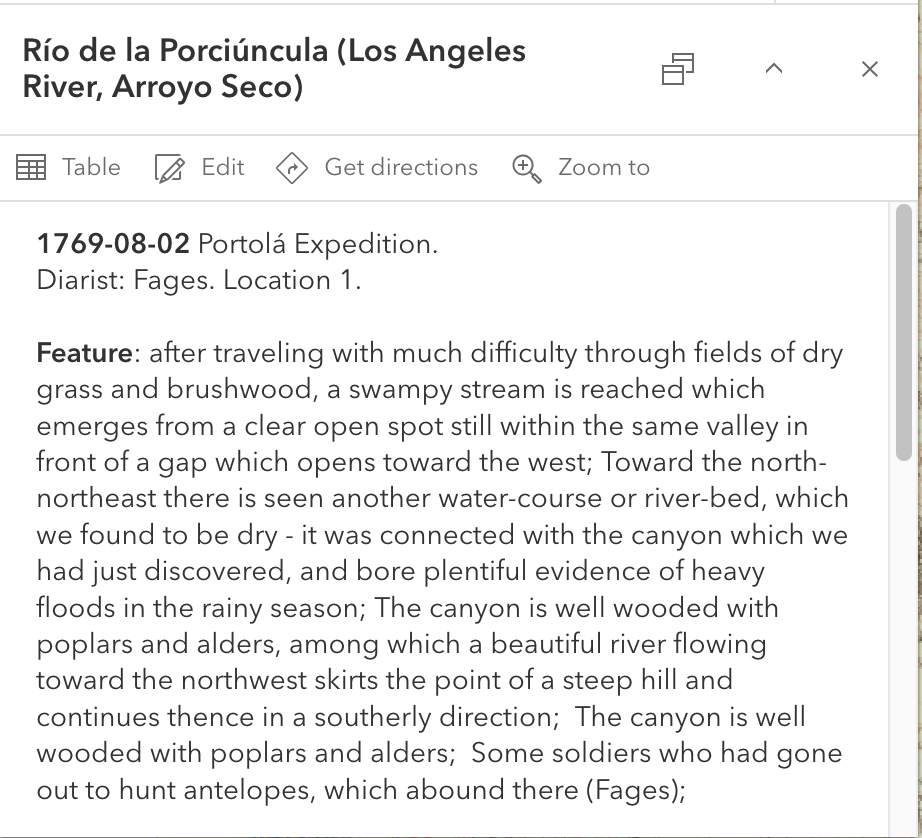Click the Get directions diamond icon
922x838 pixels.
click(291, 168)
